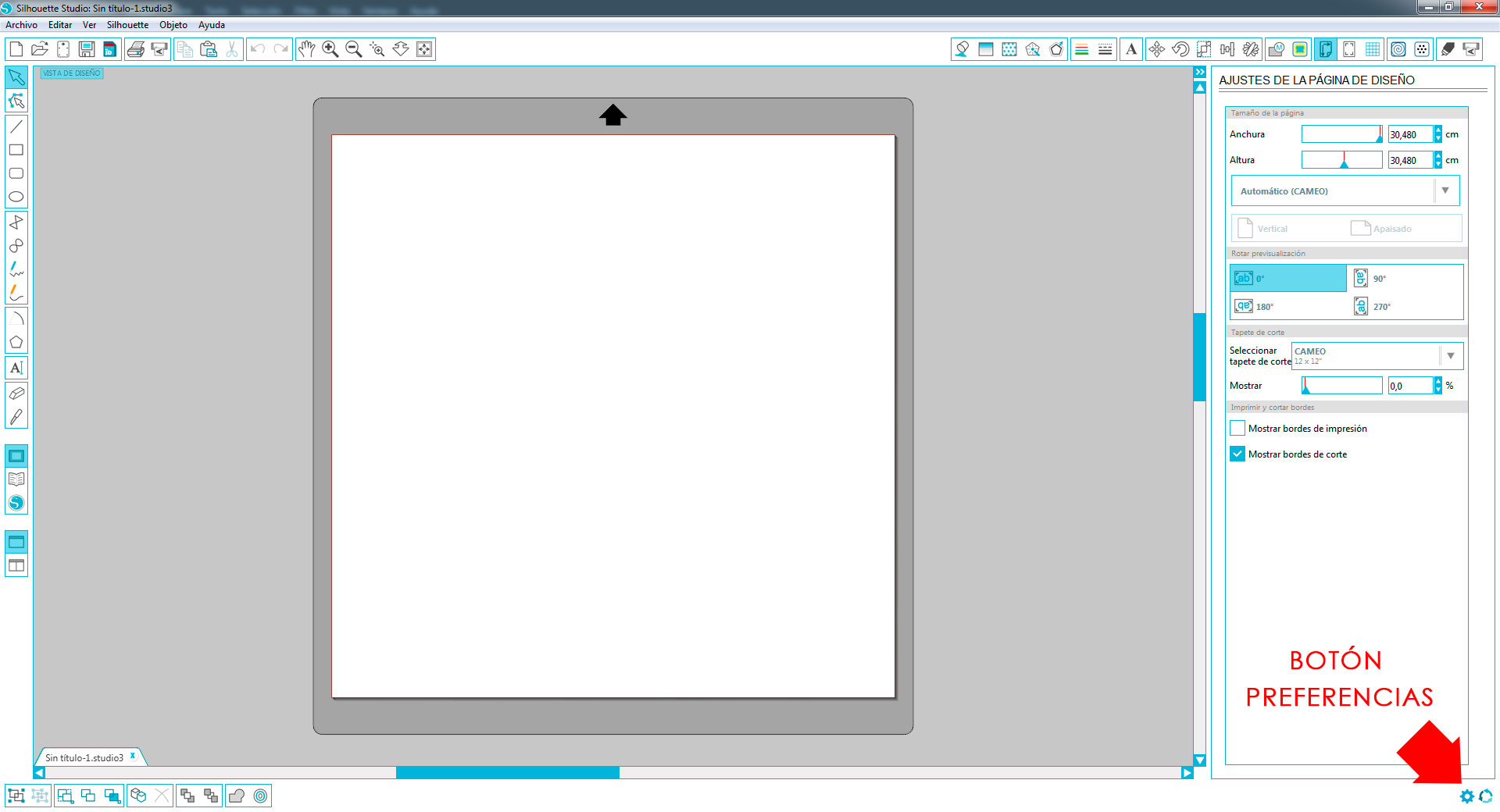Adjust the Altura height slider
This screenshot has width=1500, height=812.
coord(1342,160)
